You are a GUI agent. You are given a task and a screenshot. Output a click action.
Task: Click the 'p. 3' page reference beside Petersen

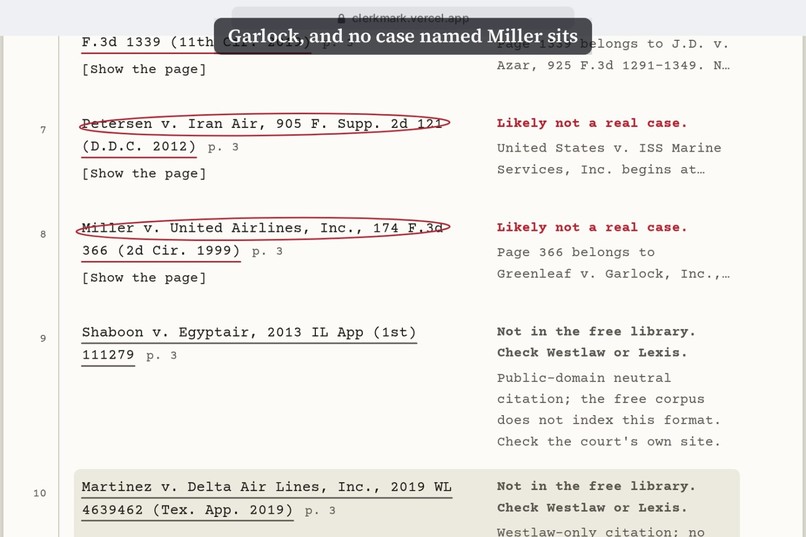223,147
